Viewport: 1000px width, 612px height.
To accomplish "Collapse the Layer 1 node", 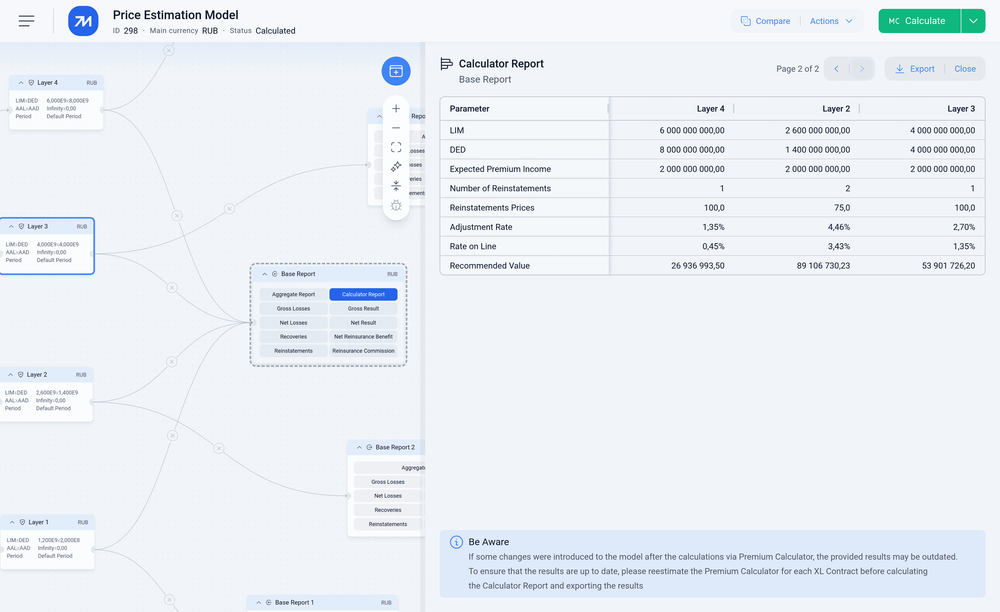I will 11,522.
